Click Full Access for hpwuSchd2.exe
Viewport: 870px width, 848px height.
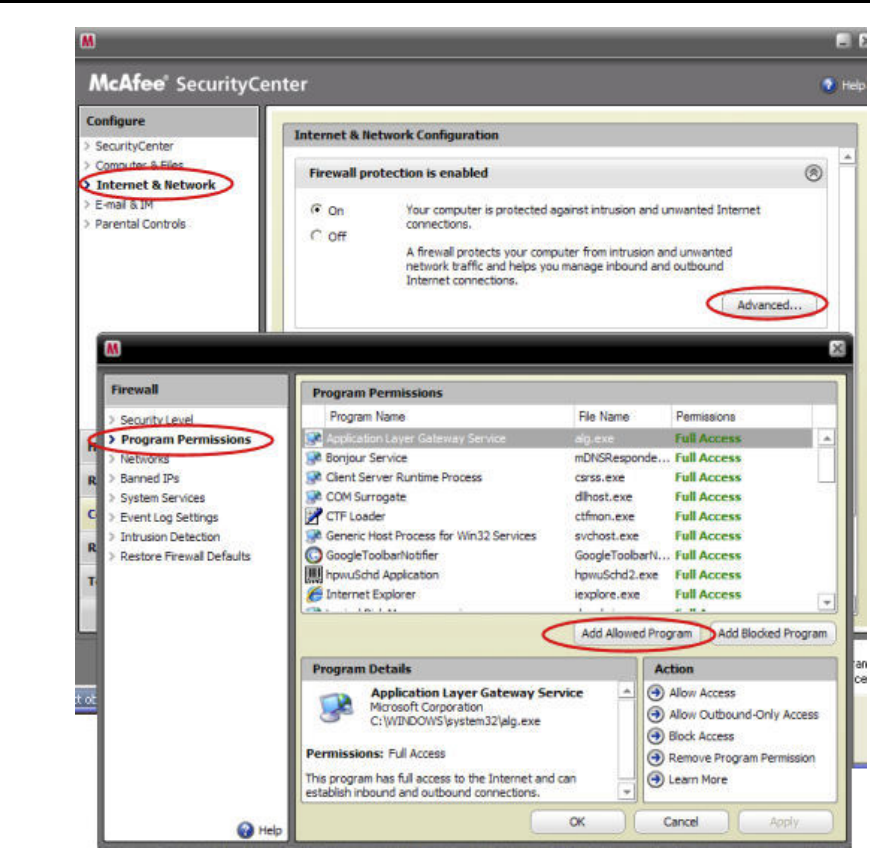(x=708, y=575)
